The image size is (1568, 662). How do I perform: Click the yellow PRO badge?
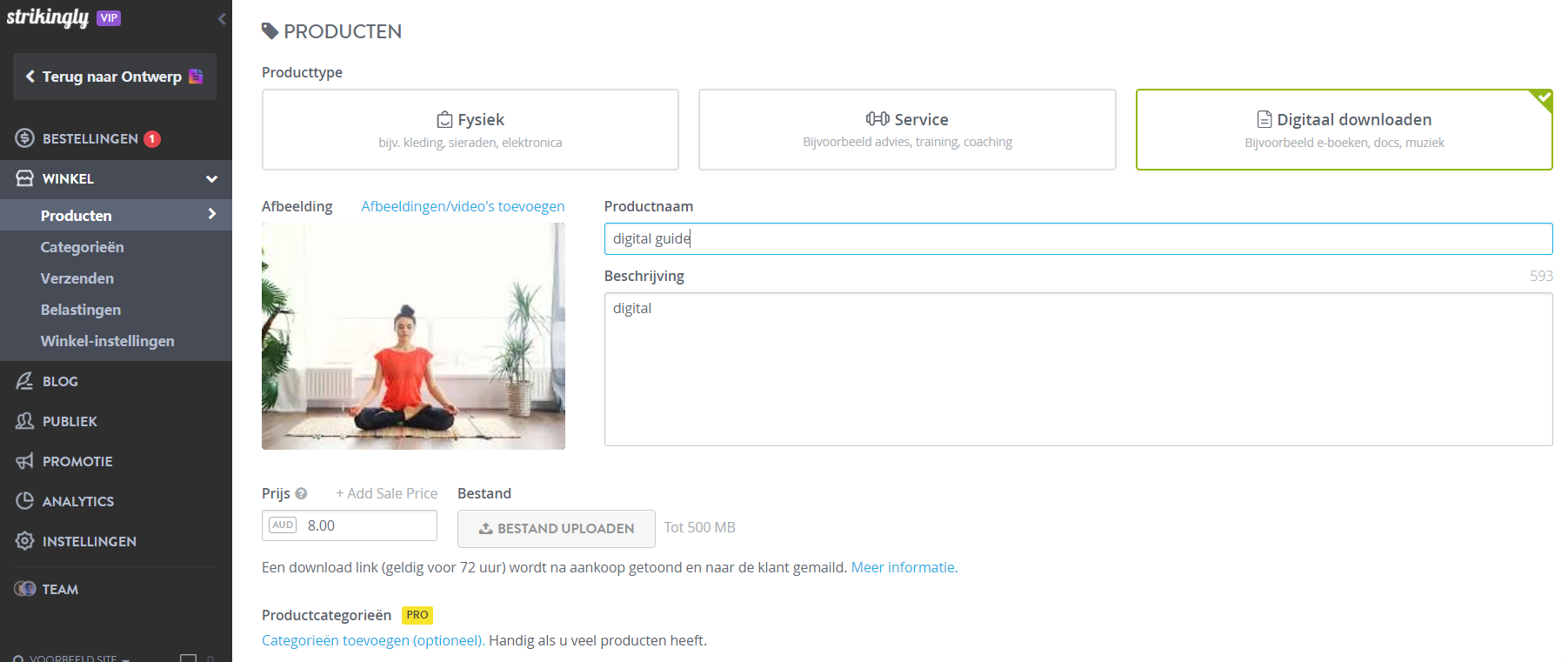(x=417, y=615)
